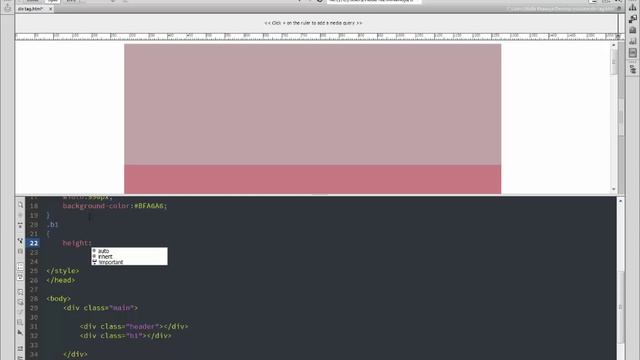Click the collapse full tag icon beside line 20
The image size is (640, 360).
click(x=20, y=225)
